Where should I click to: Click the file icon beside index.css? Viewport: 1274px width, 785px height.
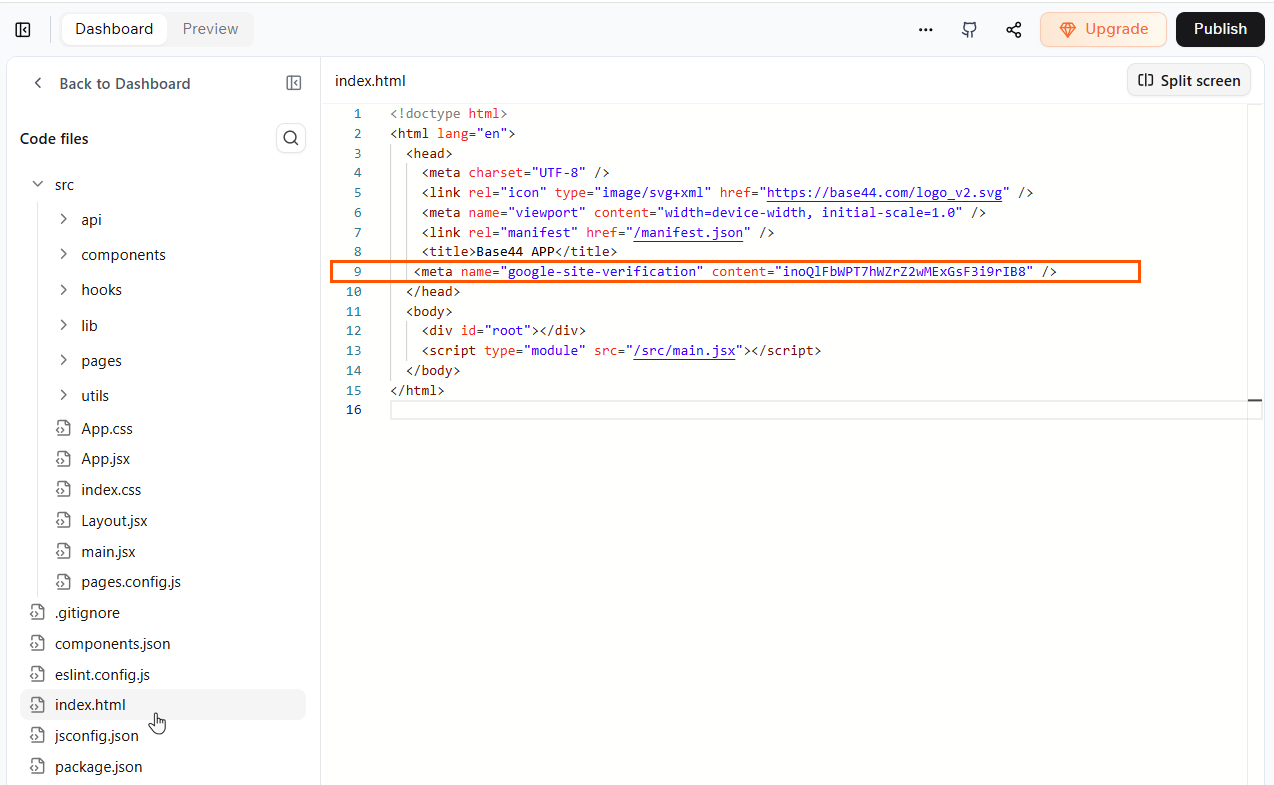click(64, 490)
